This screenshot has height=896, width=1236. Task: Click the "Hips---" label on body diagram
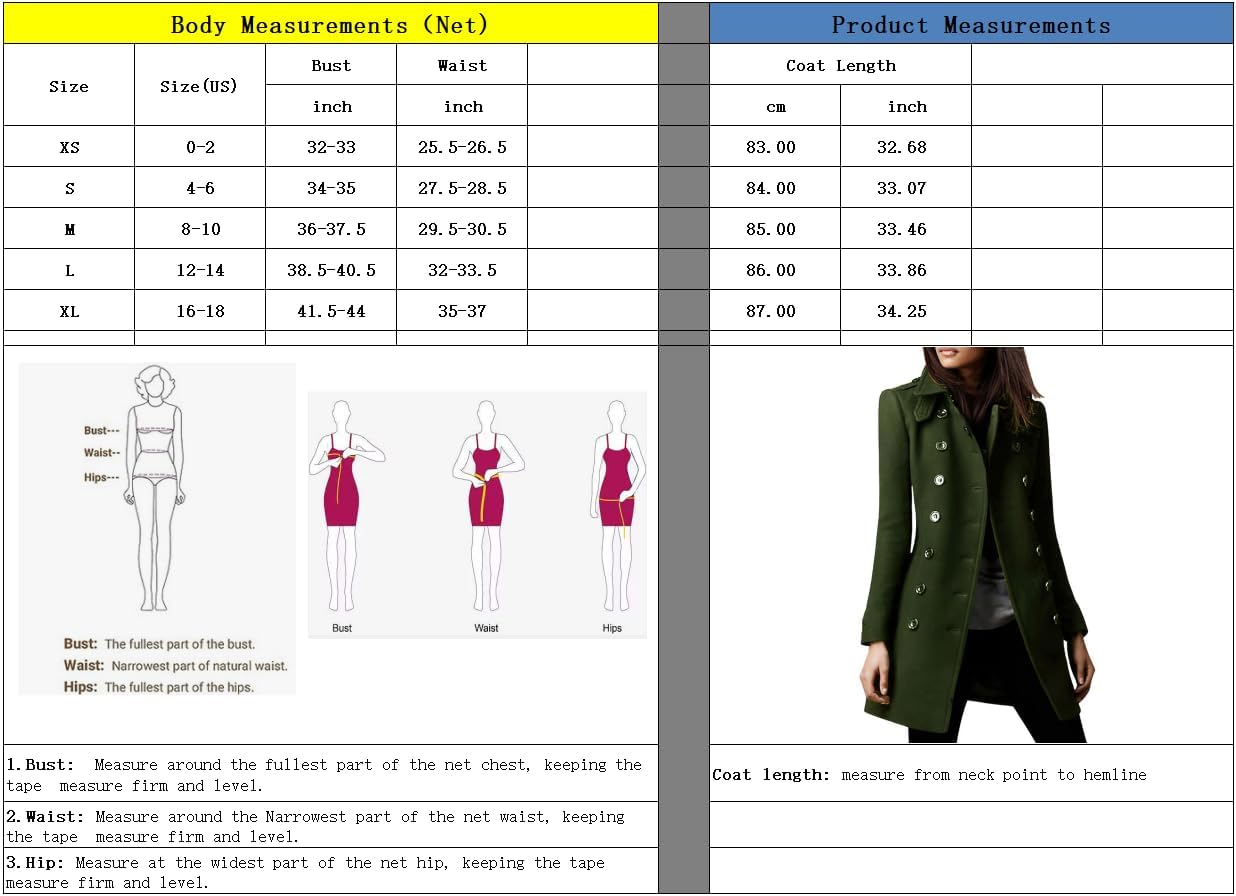(x=101, y=478)
